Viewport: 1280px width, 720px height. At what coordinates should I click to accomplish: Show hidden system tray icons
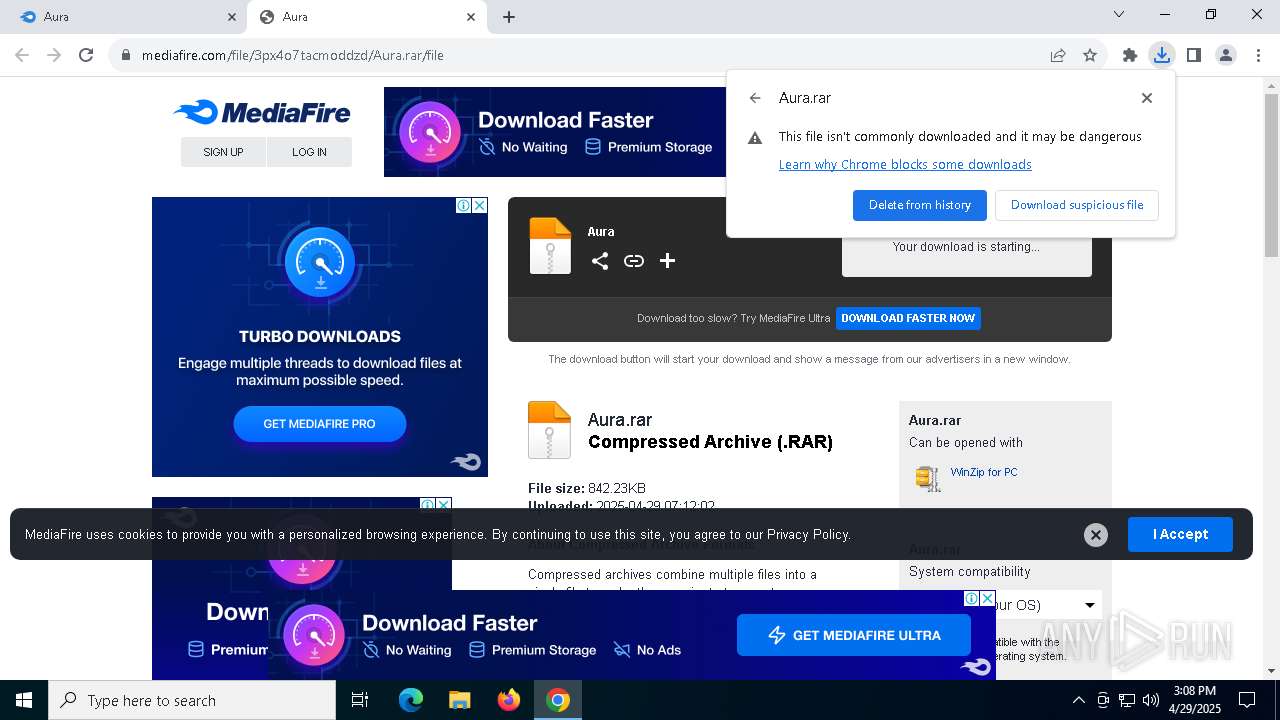click(1078, 700)
